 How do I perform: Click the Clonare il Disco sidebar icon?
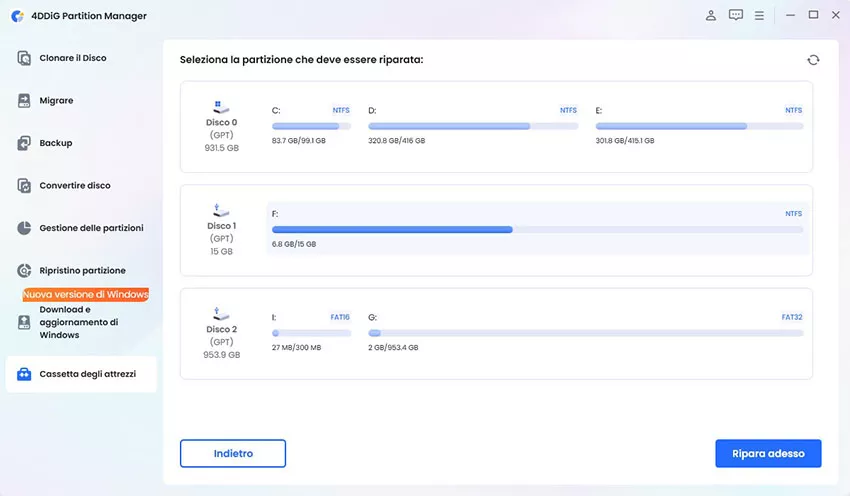(25, 58)
